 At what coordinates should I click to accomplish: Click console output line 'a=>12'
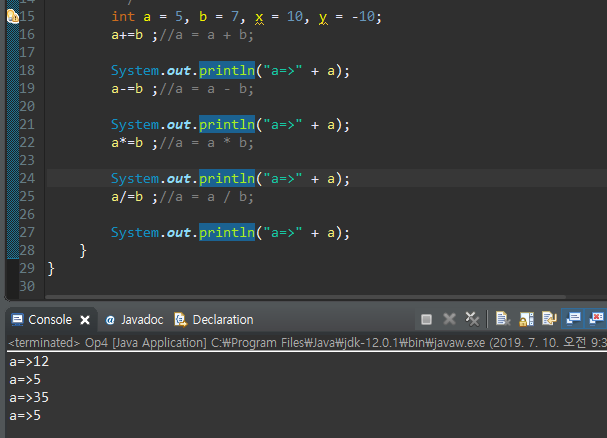29,362
